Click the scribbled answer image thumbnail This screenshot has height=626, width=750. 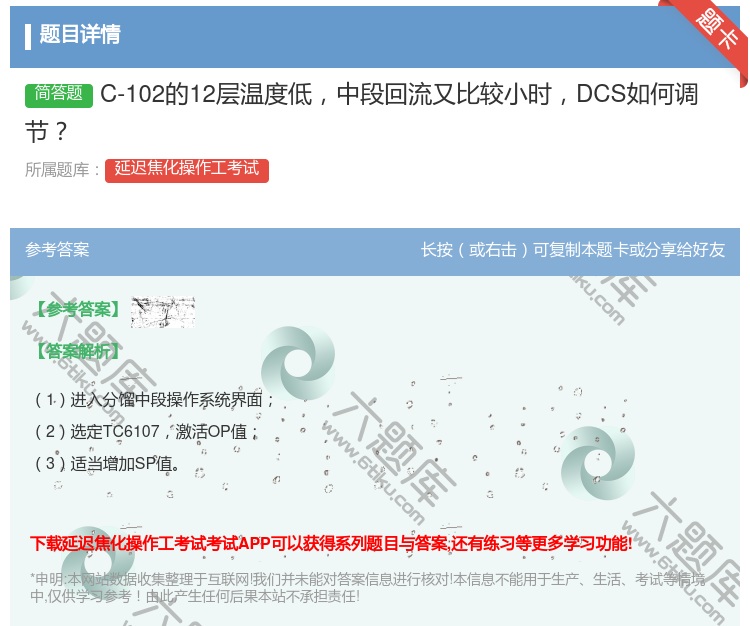(x=163, y=312)
